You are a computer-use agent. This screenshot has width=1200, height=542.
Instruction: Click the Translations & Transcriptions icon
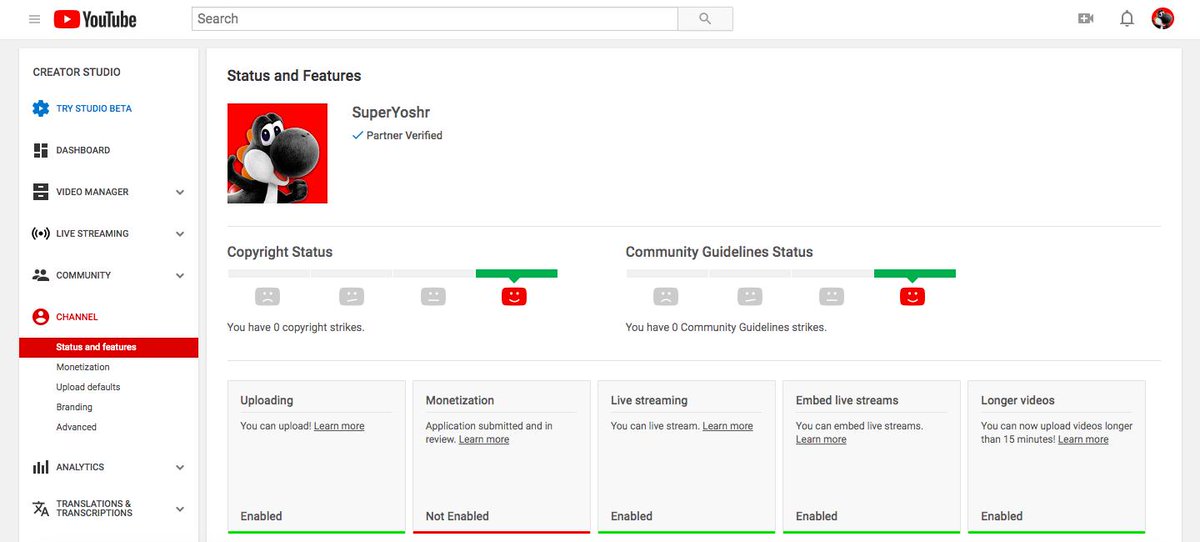41,508
